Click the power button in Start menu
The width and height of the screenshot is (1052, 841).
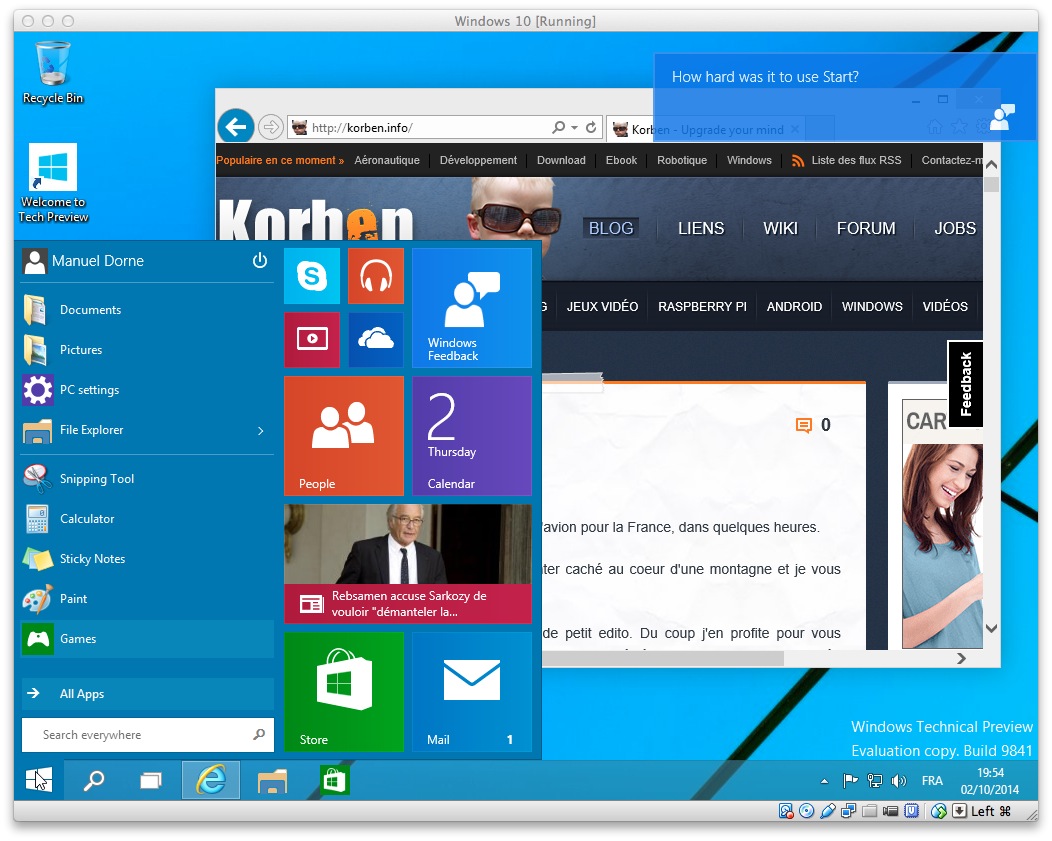260,260
